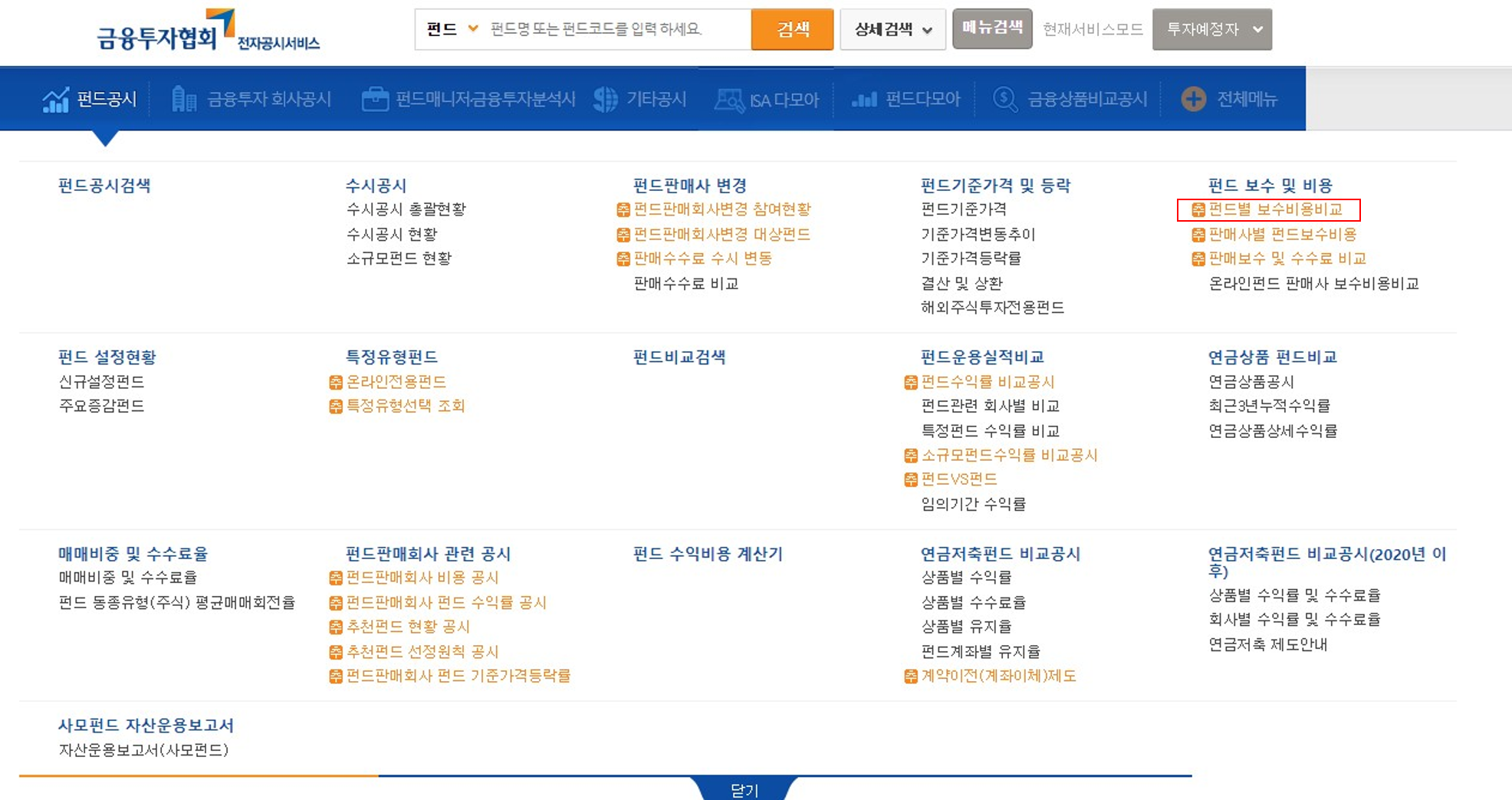
Task: Click the orange 검색 search button
Action: coord(791,29)
